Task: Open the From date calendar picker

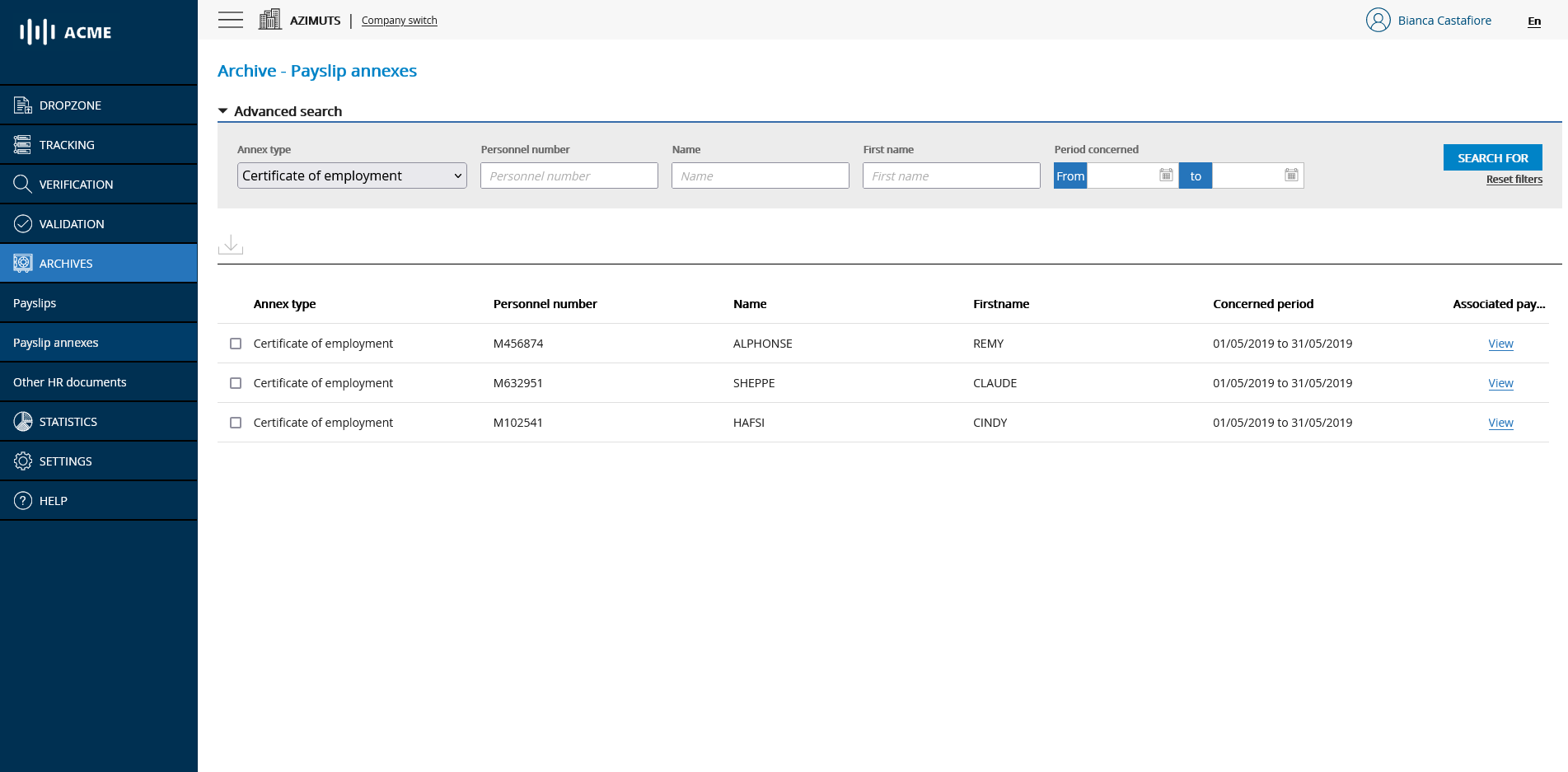Action: click(x=1166, y=175)
